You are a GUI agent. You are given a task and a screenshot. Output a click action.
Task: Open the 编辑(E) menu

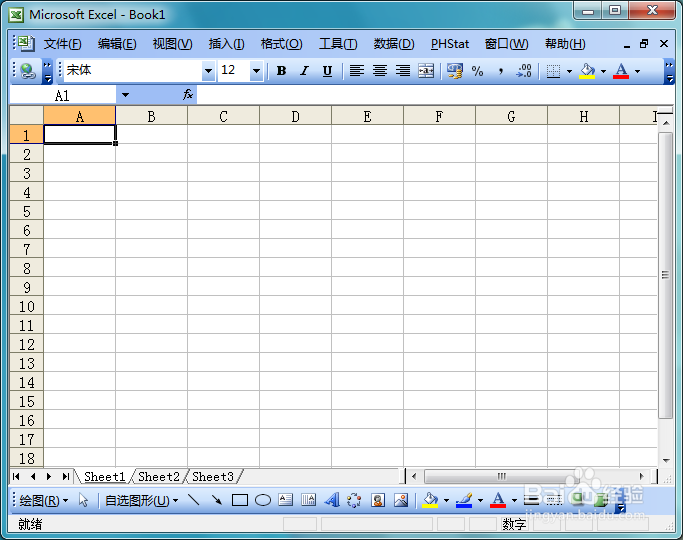click(x=117, y=44)
